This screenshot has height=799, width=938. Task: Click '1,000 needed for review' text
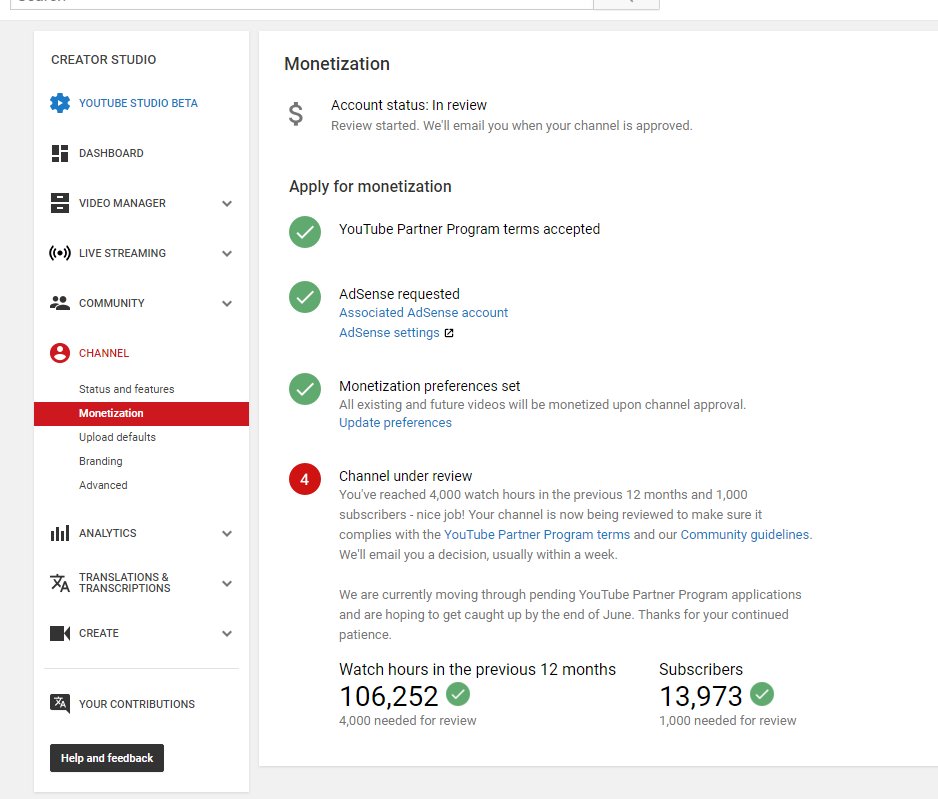(x=727, y=721)
